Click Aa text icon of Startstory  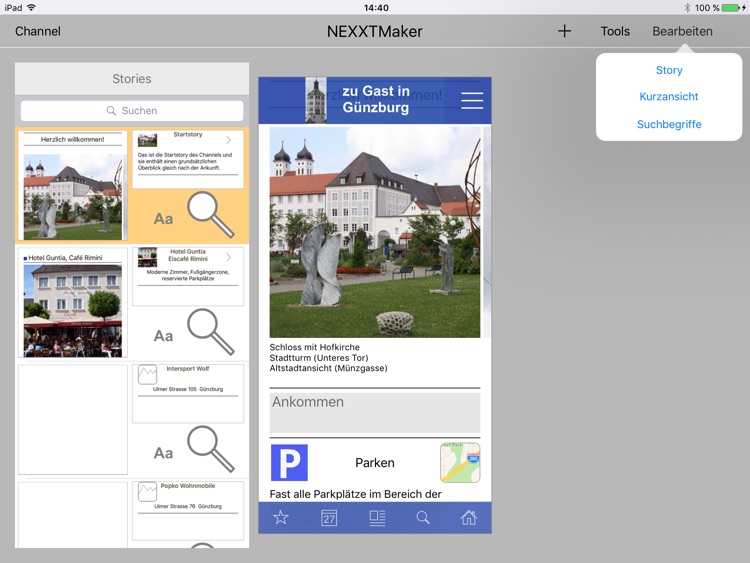(x=163, y=219)
